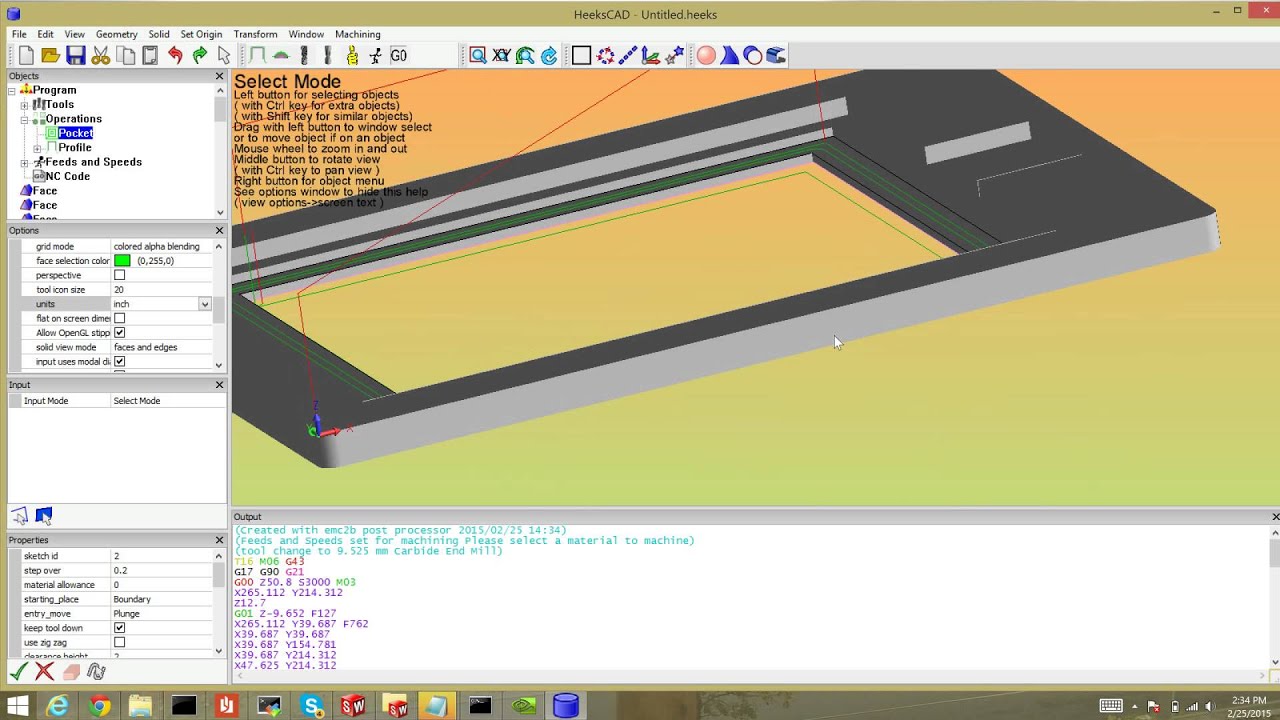Open the Machining menu
1280x720 pixels.
tap(357, 34)
